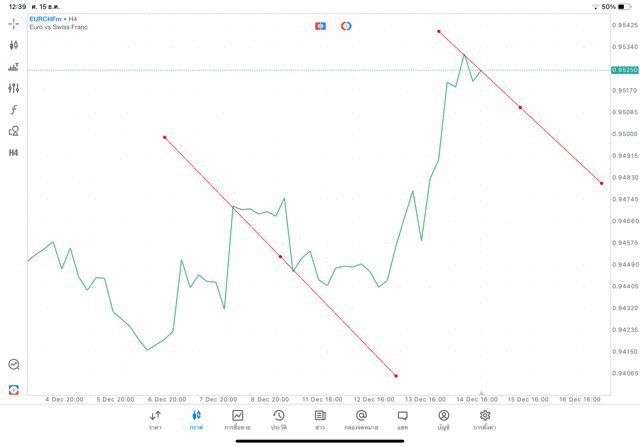Open the ประวัติ history tab

278,420
